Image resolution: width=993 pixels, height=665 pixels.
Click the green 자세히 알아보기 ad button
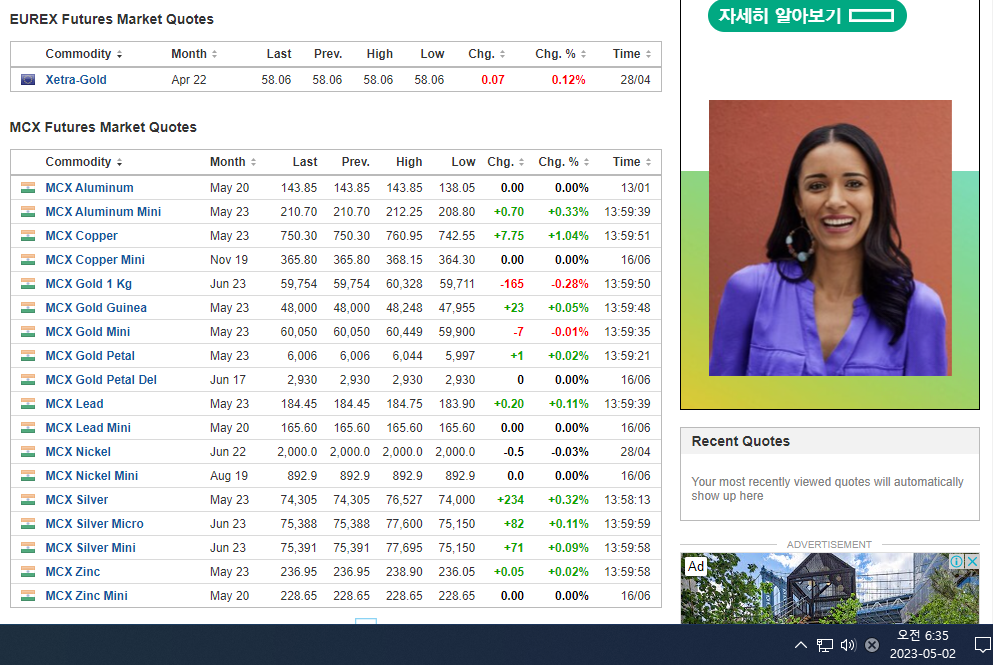807,16
